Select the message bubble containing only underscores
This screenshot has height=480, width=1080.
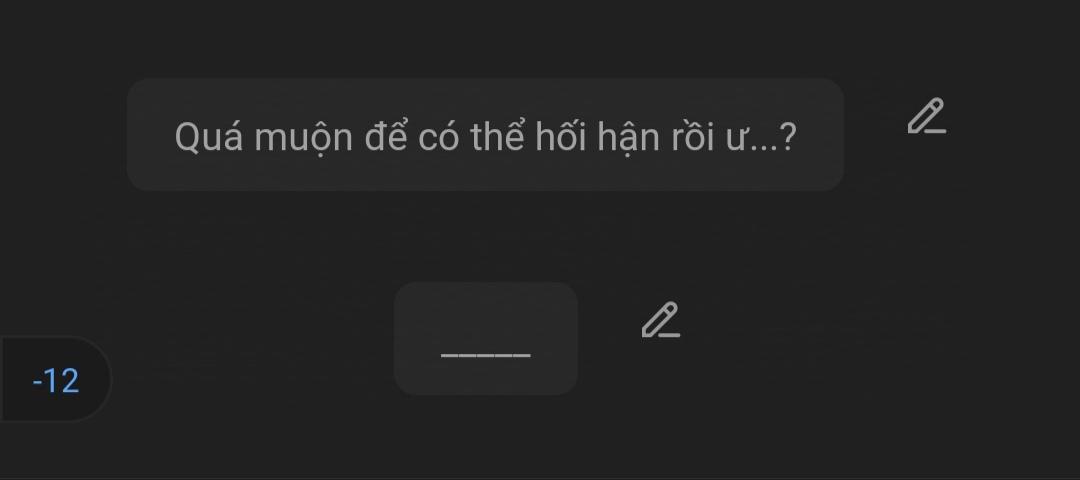click(x=486, y=338)
